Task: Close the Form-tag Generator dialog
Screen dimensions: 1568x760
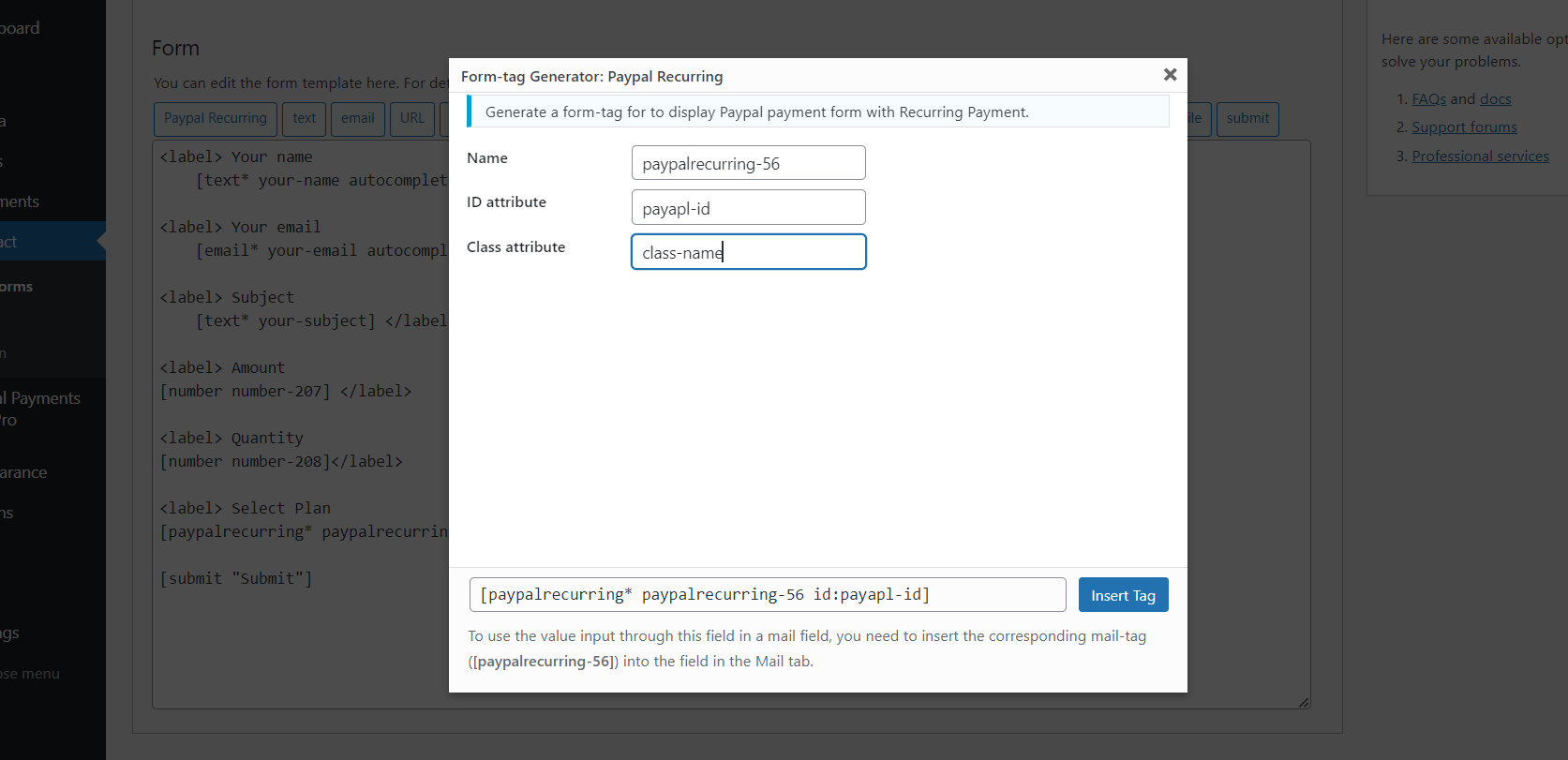Action: tap(1170, 75)
